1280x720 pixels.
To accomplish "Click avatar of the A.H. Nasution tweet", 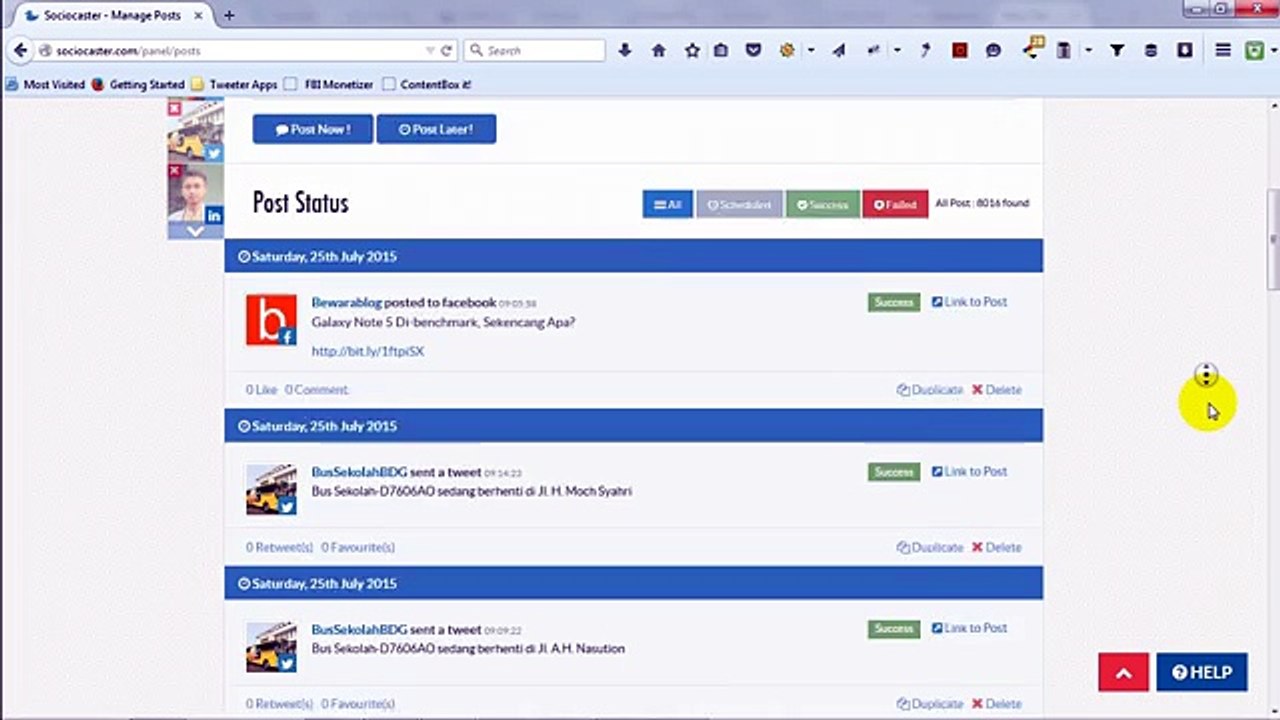I will pyautogui.click(x=271, y=647).
